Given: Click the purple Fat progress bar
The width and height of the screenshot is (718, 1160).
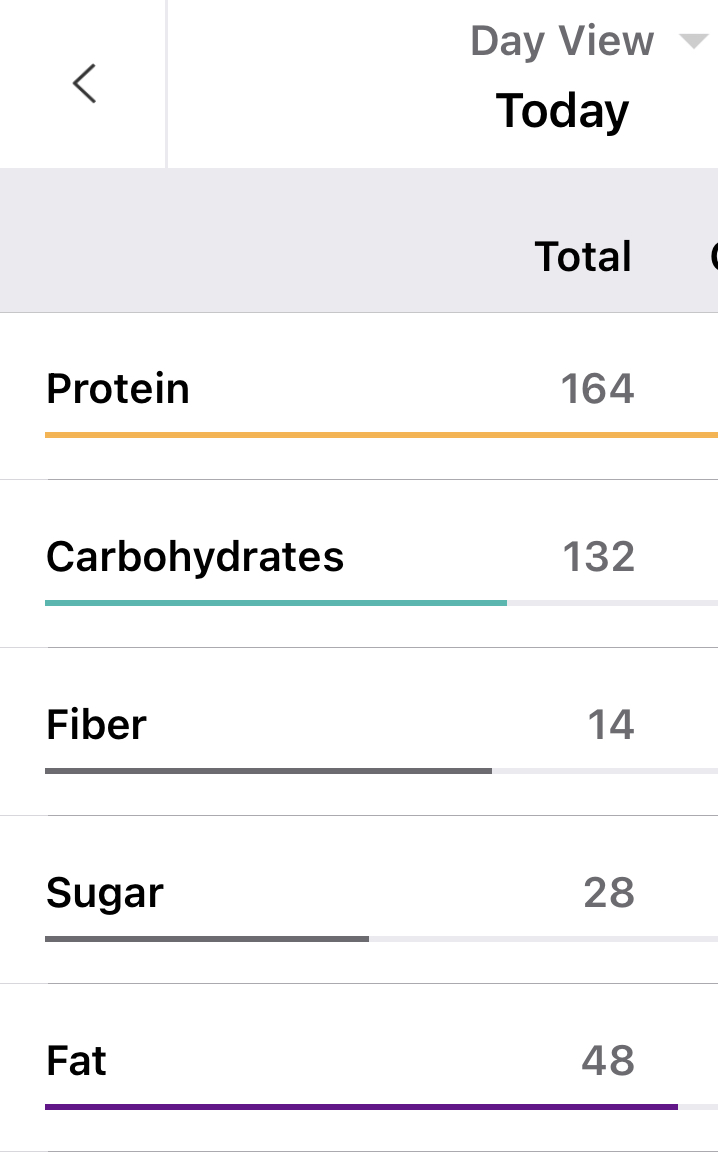Looking at the screenshot, I should click(x=361, y=1107).
